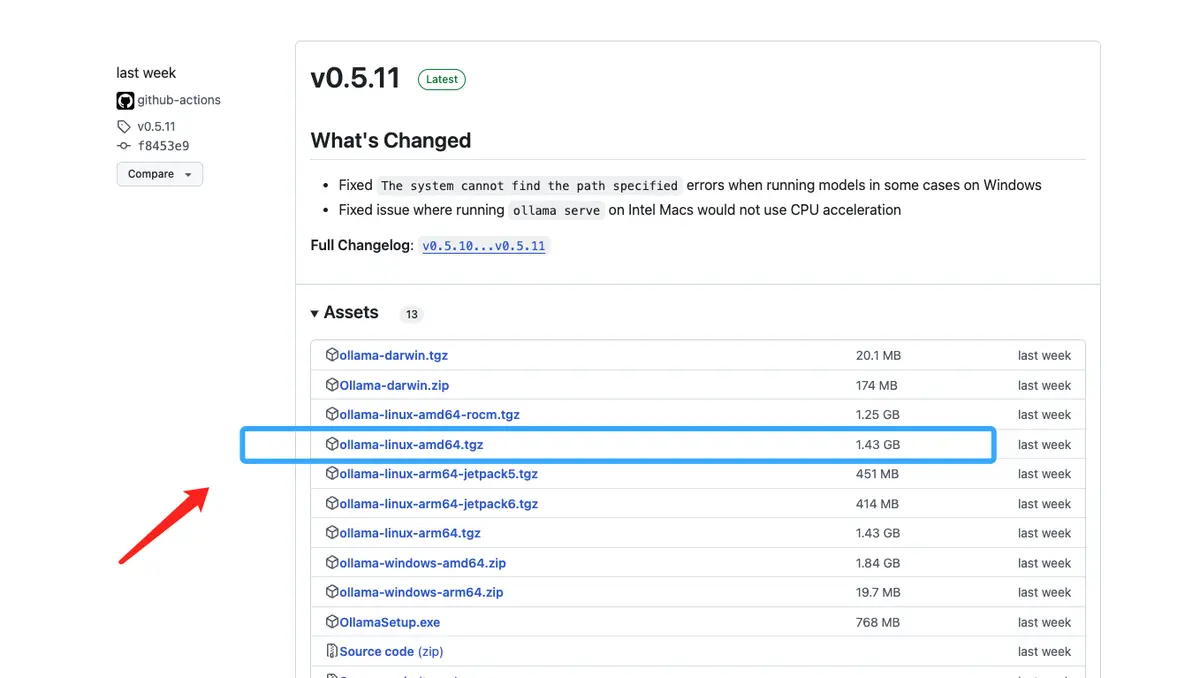The height and width of the screenshot is (678, 1200).
Task: Click package icon next to ollama-linux-amd64-rocm.tgz
Action: 332,414
